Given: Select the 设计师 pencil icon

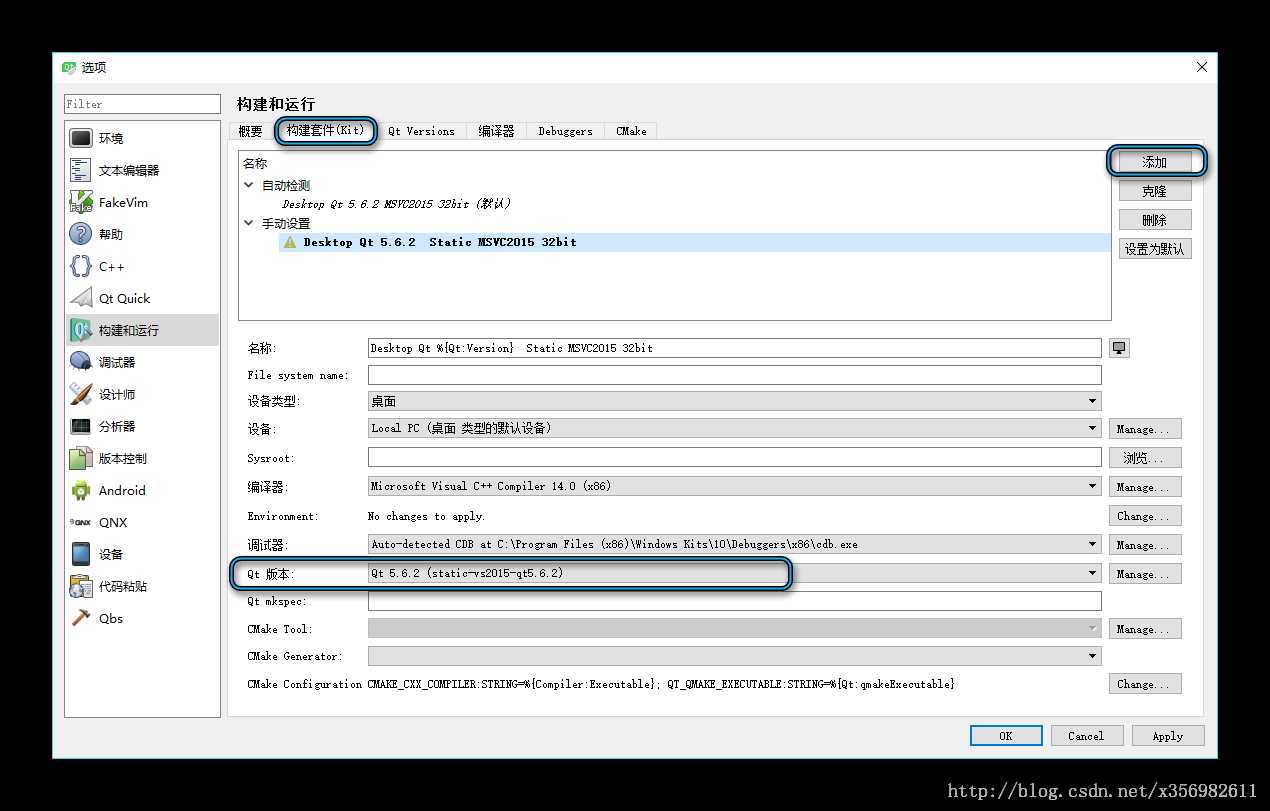Looking at the screenshot, I should 81,394.
